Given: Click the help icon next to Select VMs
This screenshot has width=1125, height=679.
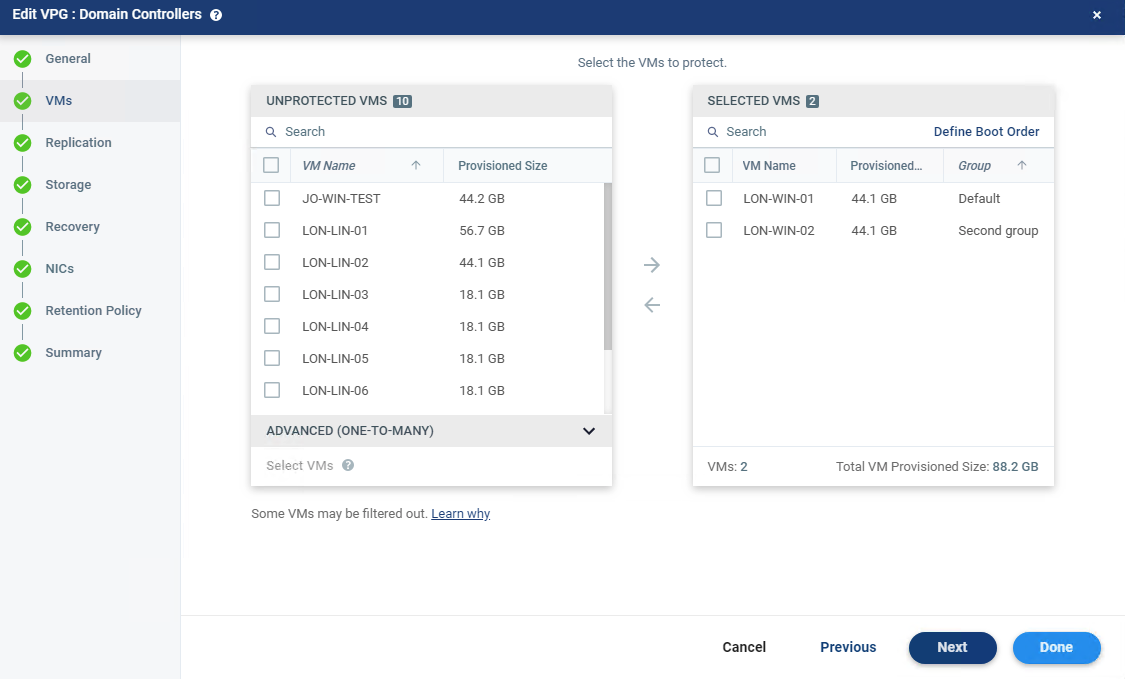Looking at the screenshot, I should click(x=348, y=465).
